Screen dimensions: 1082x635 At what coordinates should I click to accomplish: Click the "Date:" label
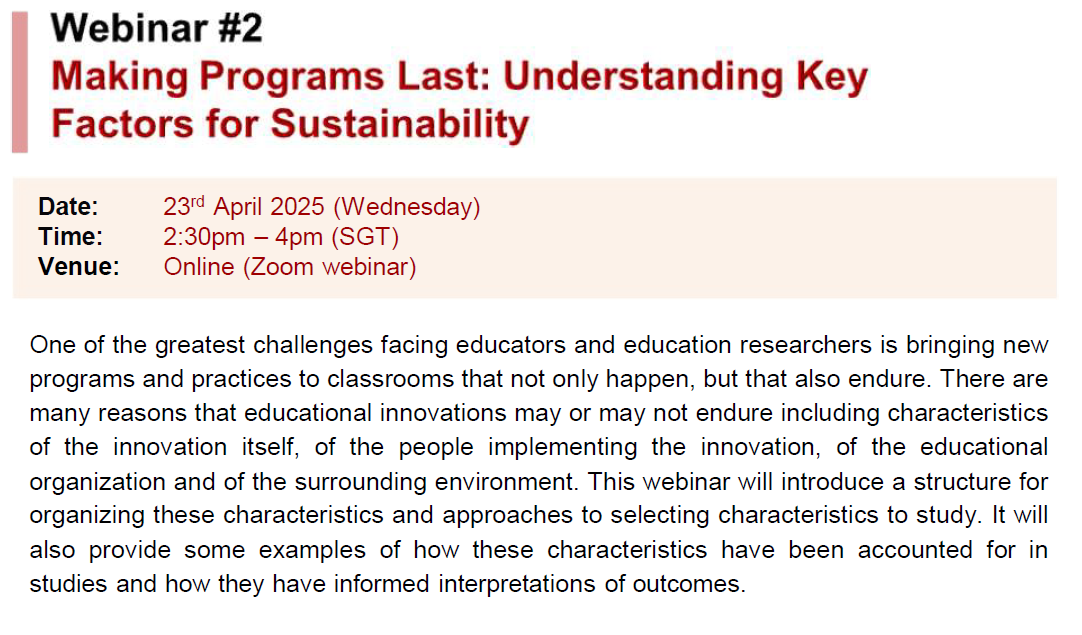(68, 207)
